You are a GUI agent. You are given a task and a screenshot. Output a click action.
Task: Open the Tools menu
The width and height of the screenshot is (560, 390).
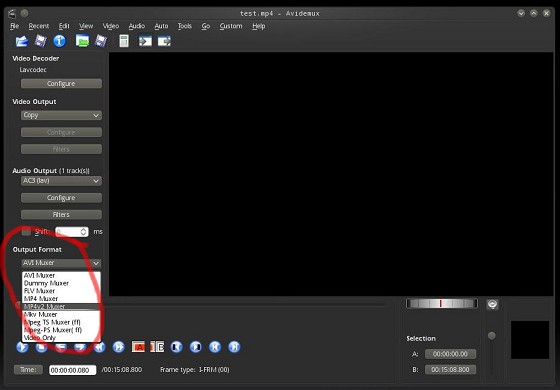[x=185, y=26]
